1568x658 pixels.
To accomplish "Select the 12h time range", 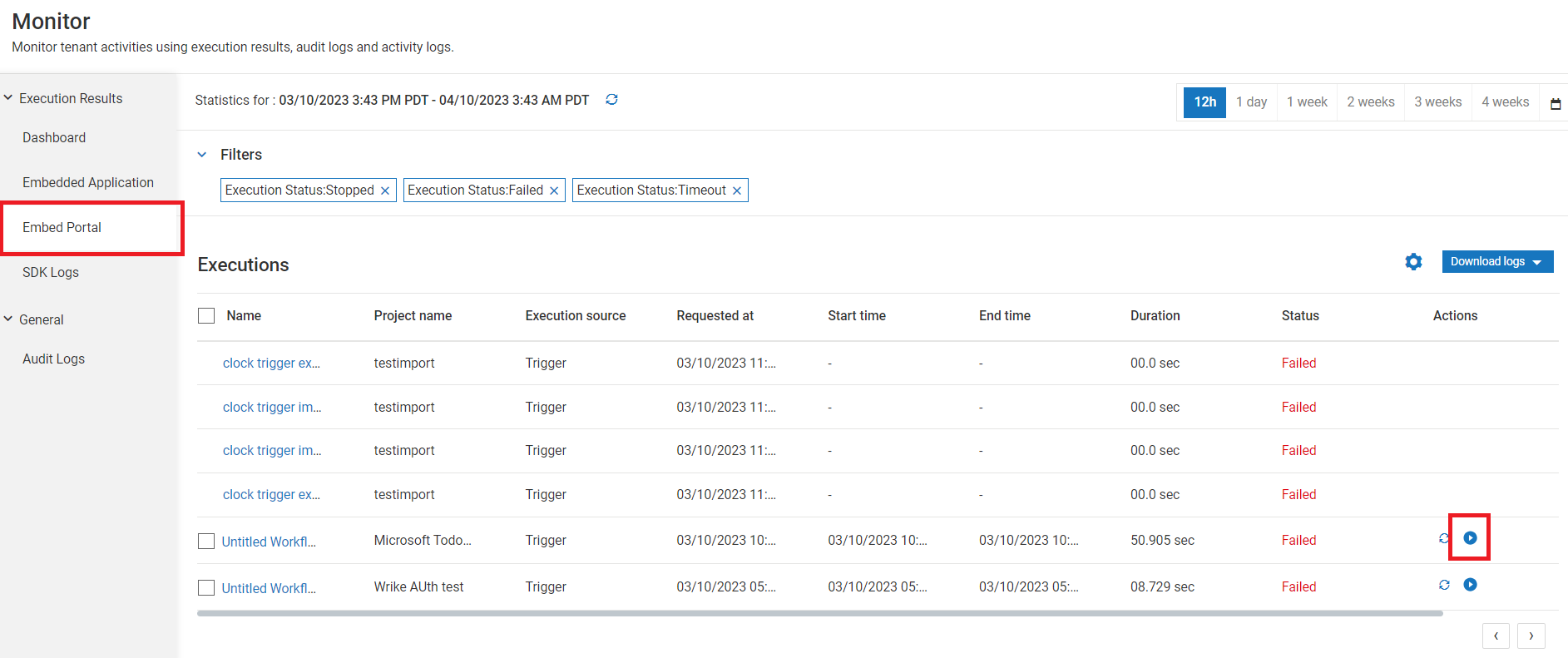I will pos(1204,102).
